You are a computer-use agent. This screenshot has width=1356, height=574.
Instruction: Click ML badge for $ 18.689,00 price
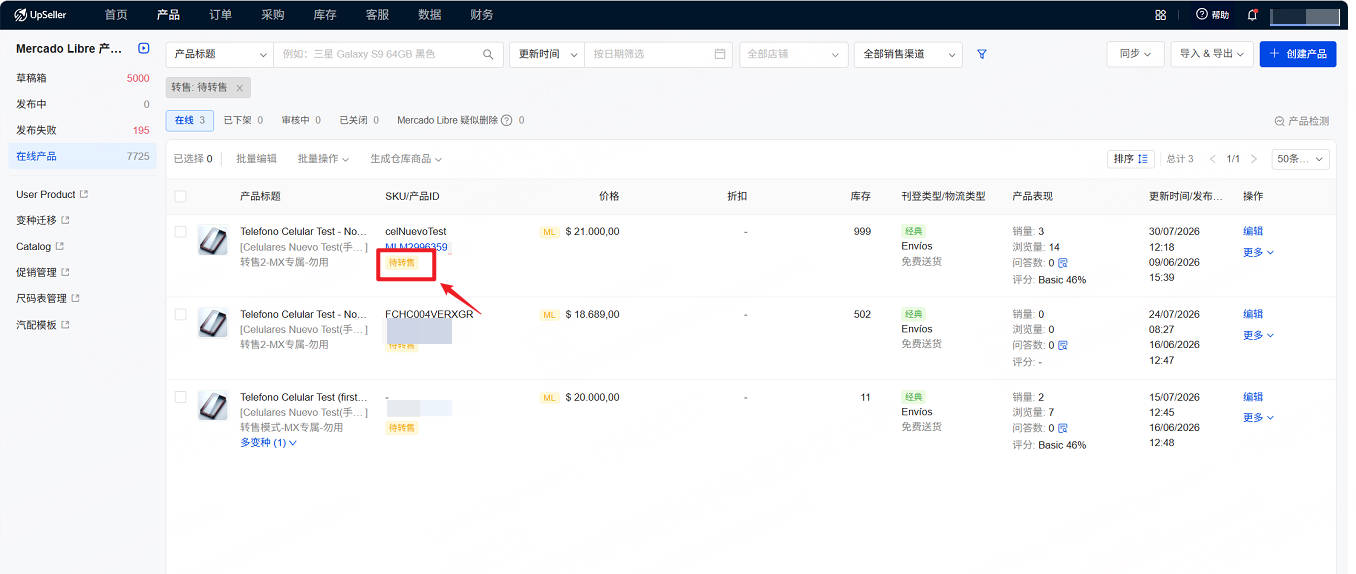click(549, 315)
